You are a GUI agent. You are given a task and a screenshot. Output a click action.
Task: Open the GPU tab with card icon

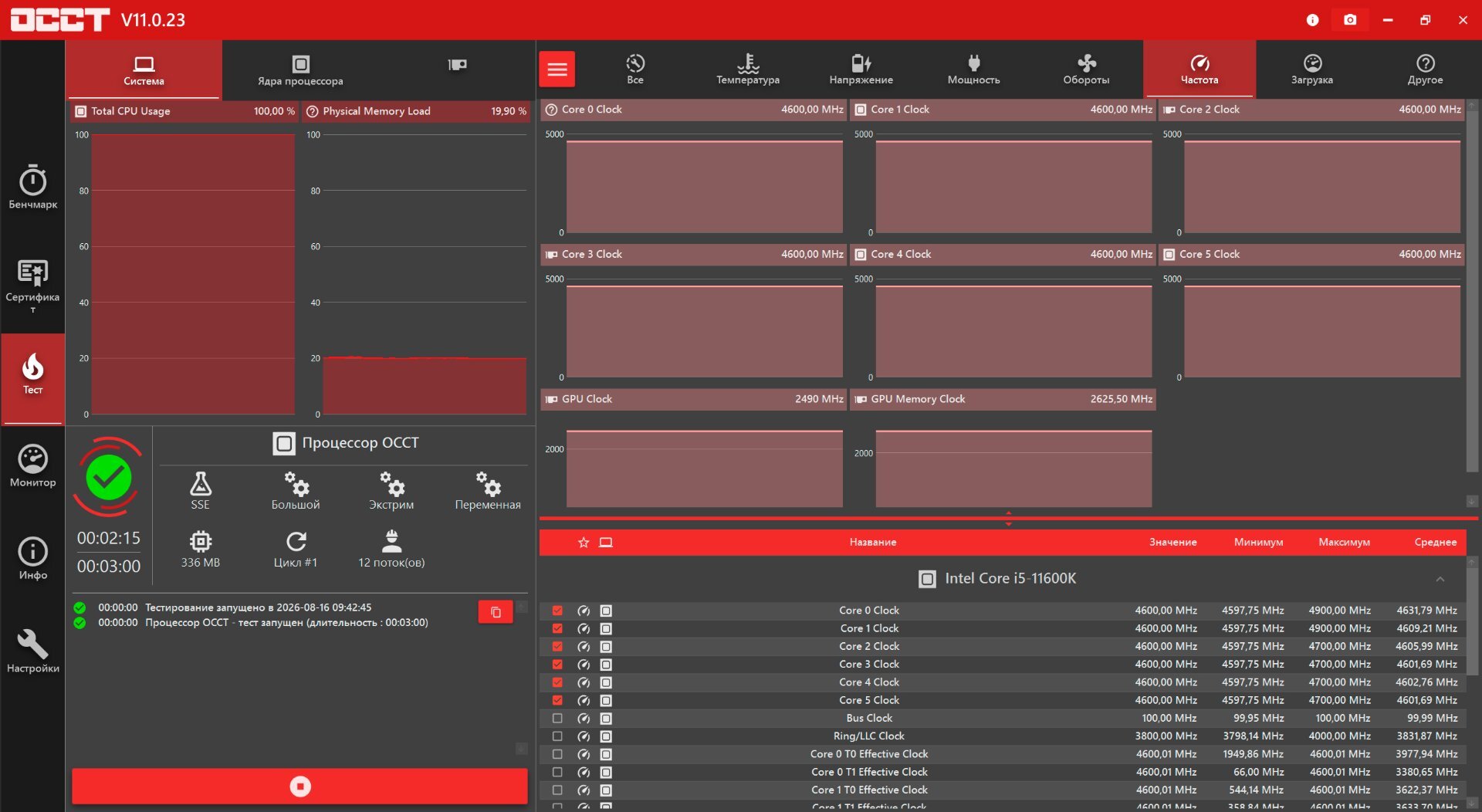(x=457, y=65)
